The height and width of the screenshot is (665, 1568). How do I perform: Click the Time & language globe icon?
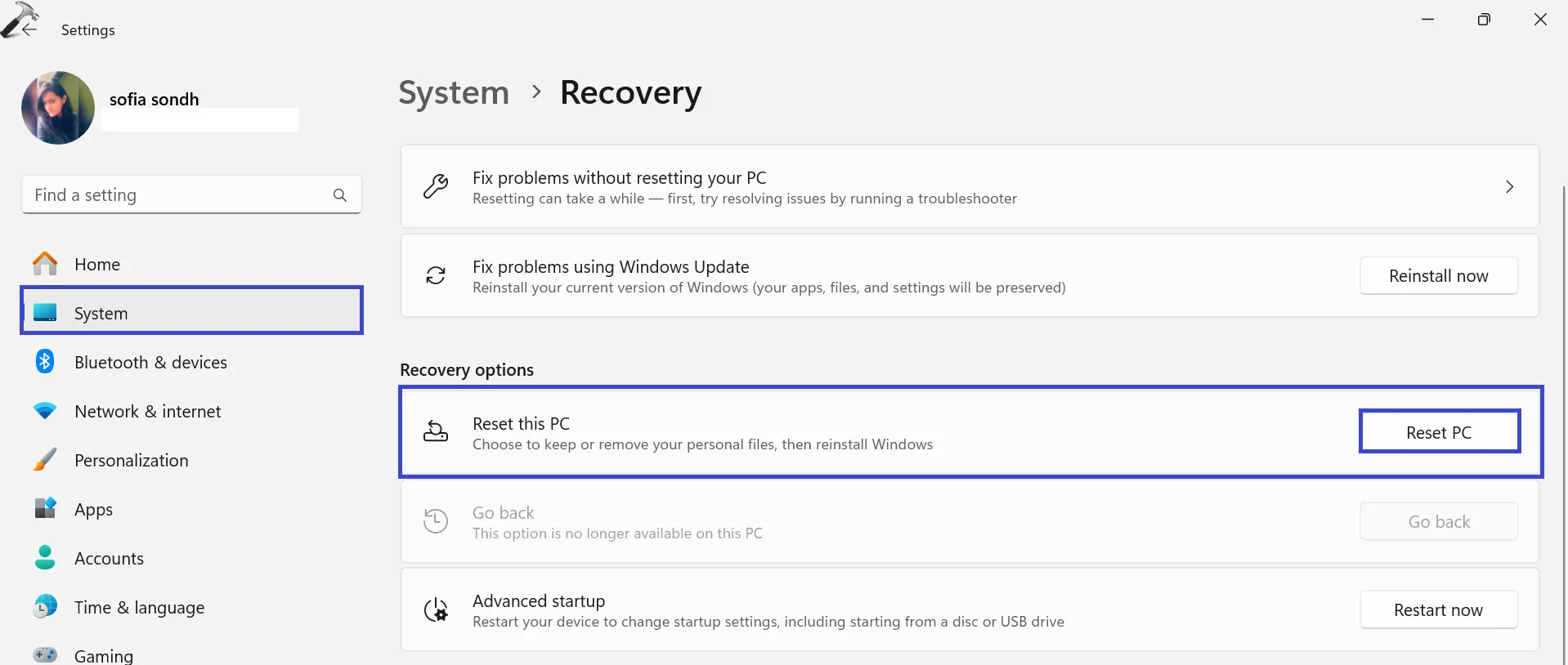pyautogui.click(x=45, y=607)
